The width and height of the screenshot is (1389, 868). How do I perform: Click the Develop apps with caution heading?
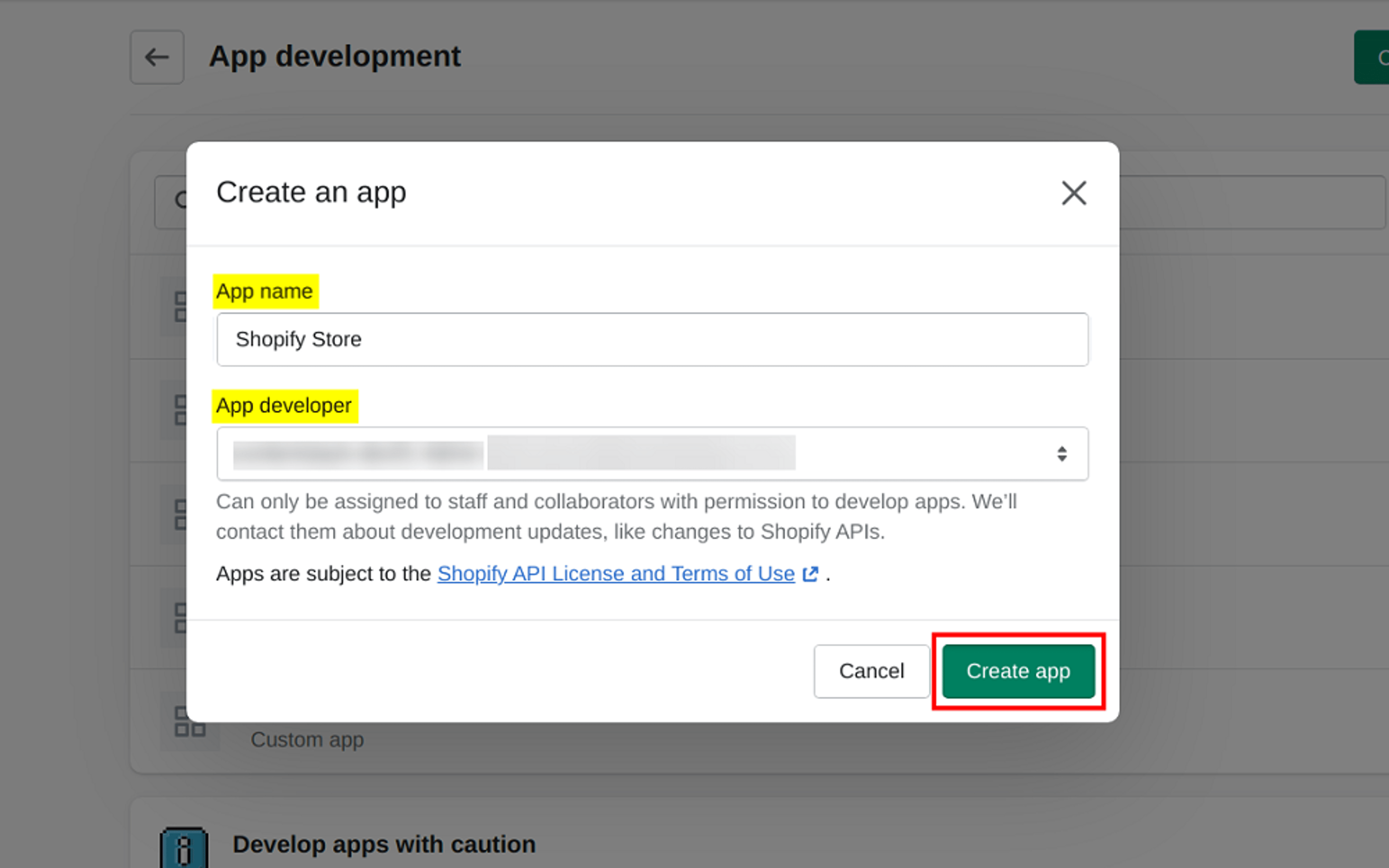[x=384, y=844]
